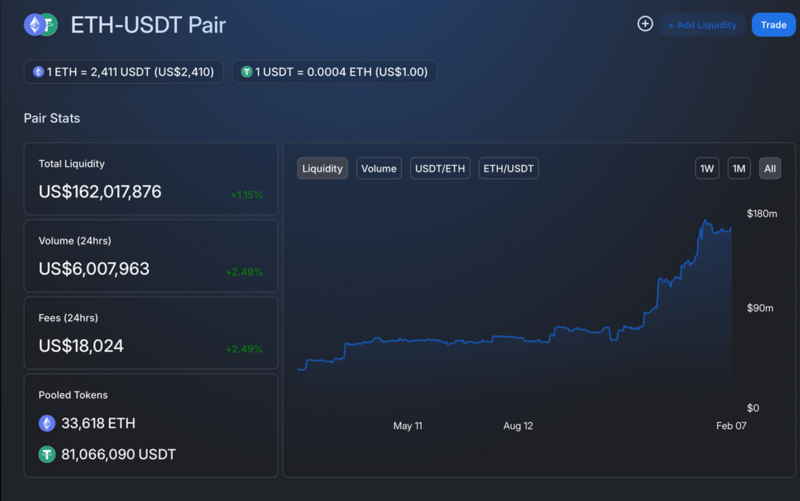
Task: Click the $0 y-axis label
Action: point(753,408)
